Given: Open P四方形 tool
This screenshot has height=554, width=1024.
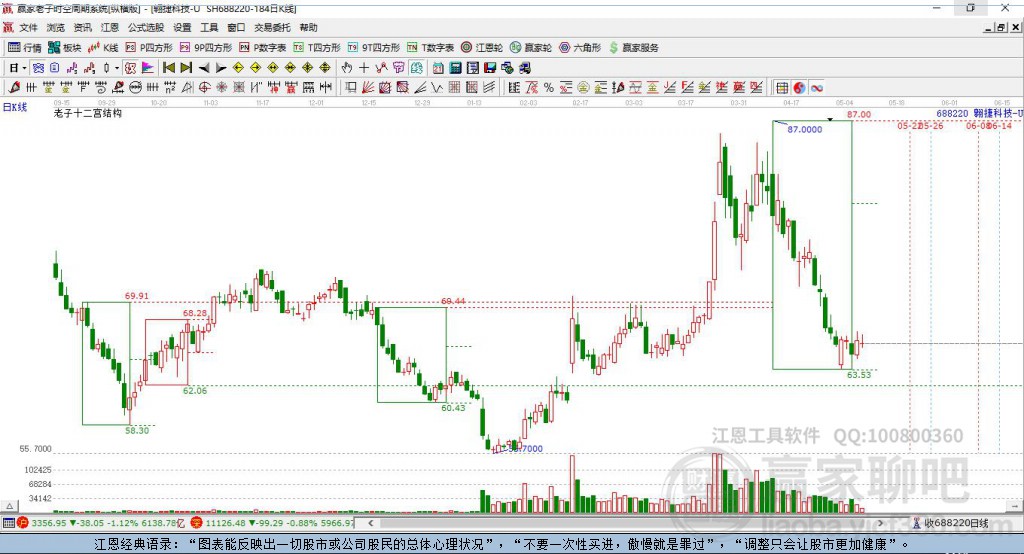Looking at the screenshot, I should (x=149, y=48).
